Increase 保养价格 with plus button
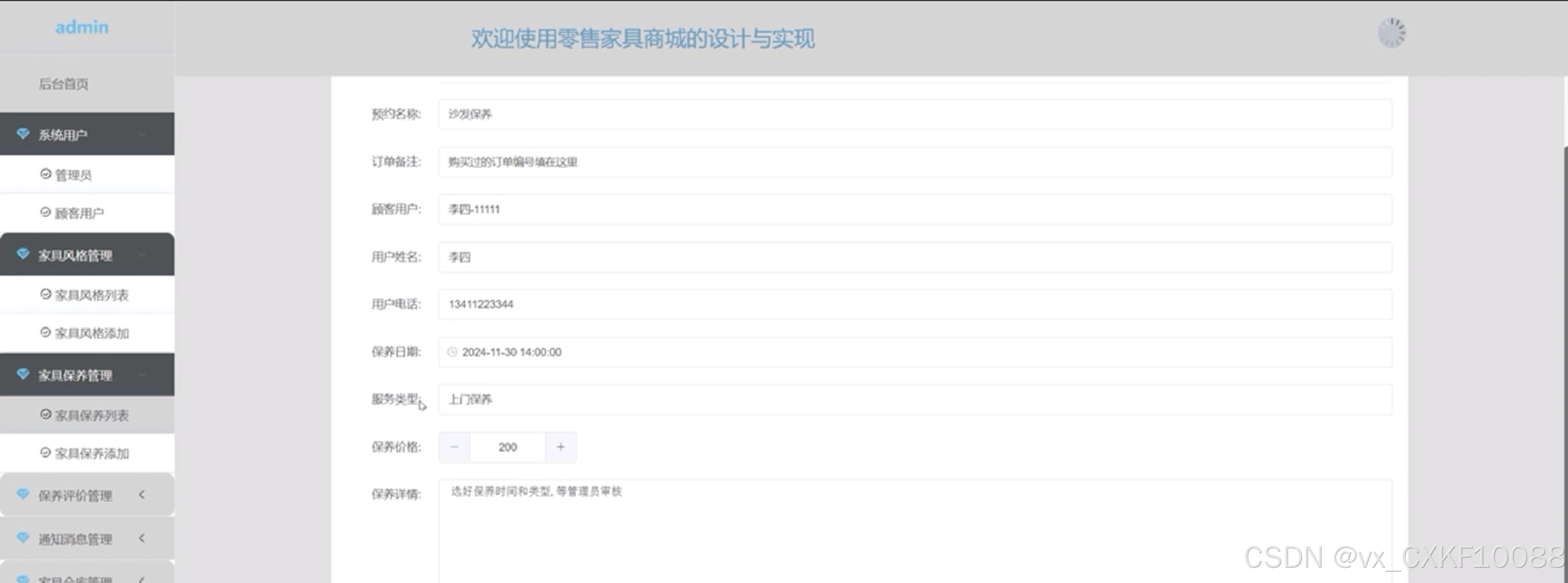The width and height of the screenshot is (1568, 583). pos(561,447)
